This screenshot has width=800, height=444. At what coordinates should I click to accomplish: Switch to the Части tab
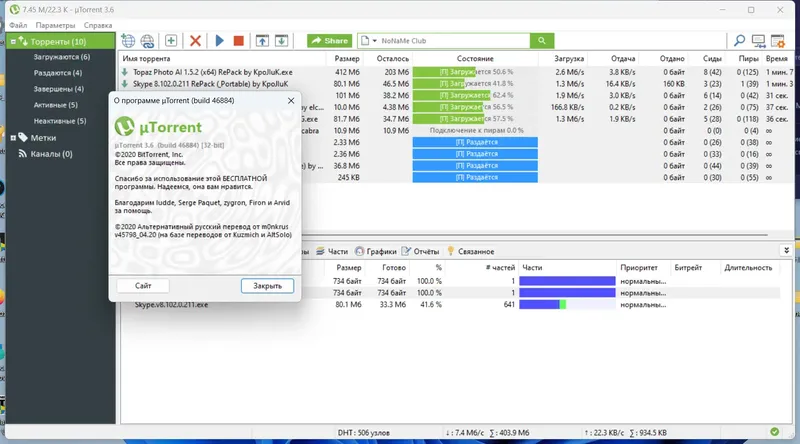point(332,252)
